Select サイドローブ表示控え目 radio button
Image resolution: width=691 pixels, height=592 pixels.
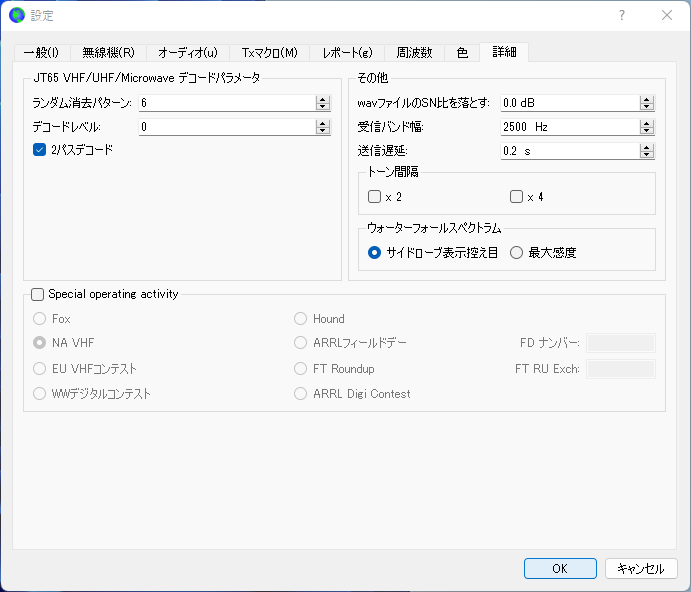[374, 253]
